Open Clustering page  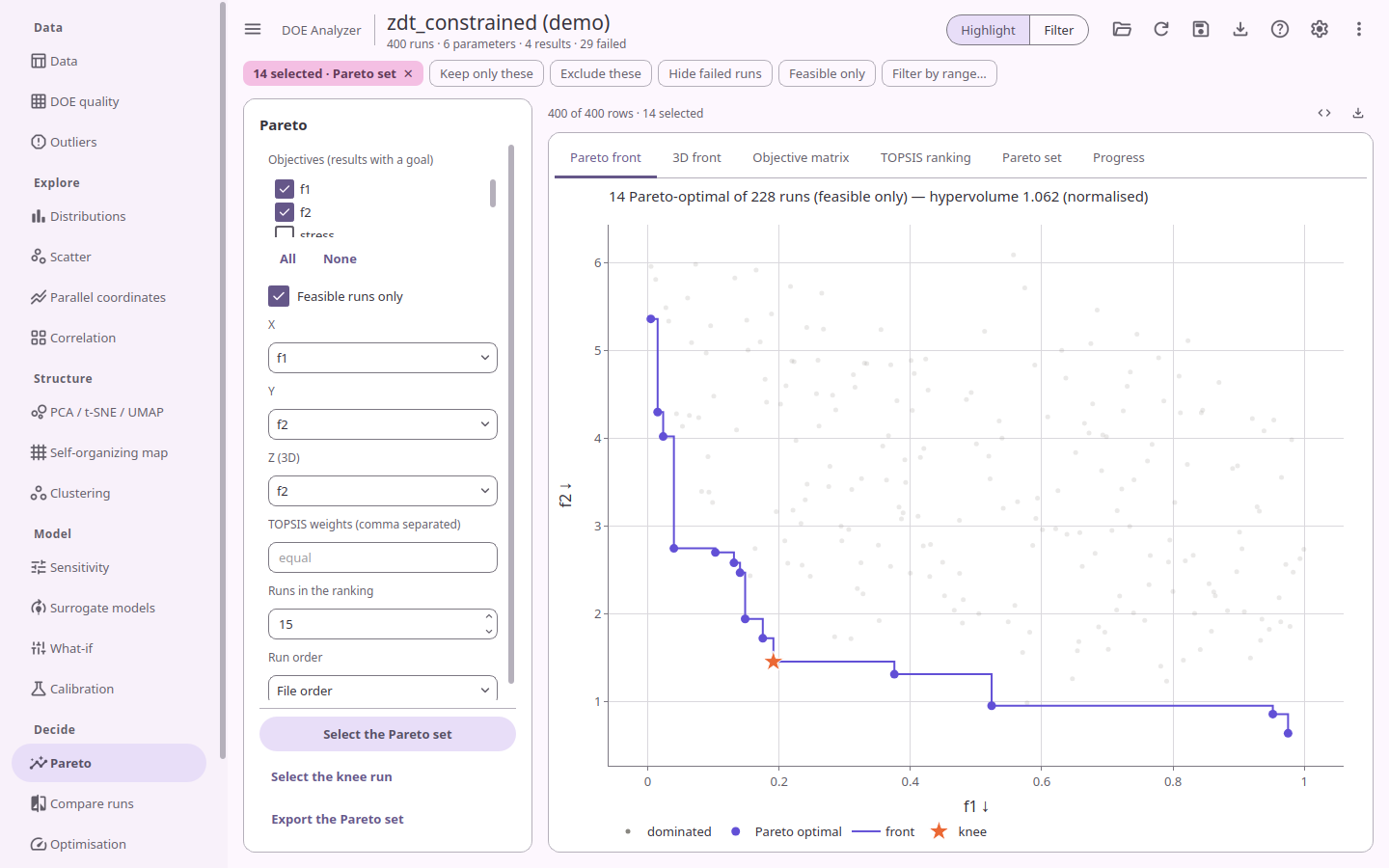(109, 493)
